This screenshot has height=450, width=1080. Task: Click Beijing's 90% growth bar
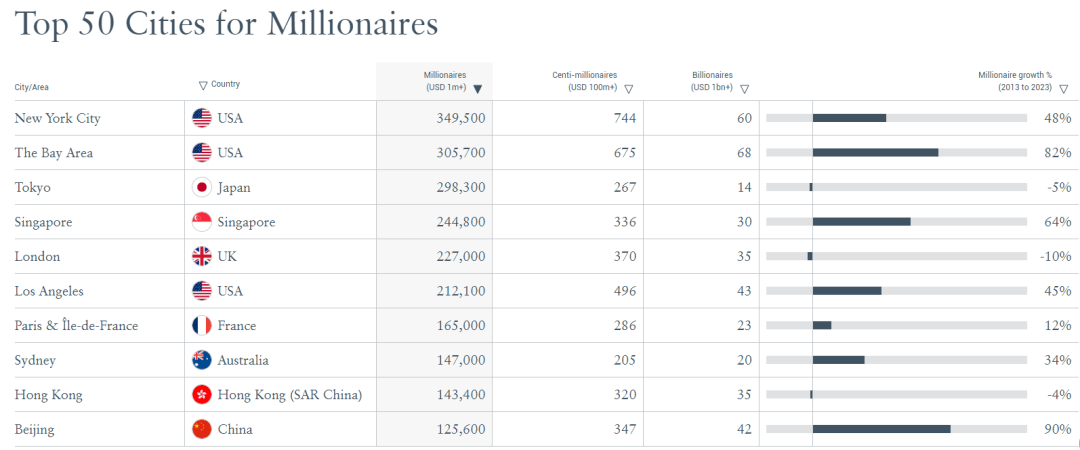tap(881, 429)
